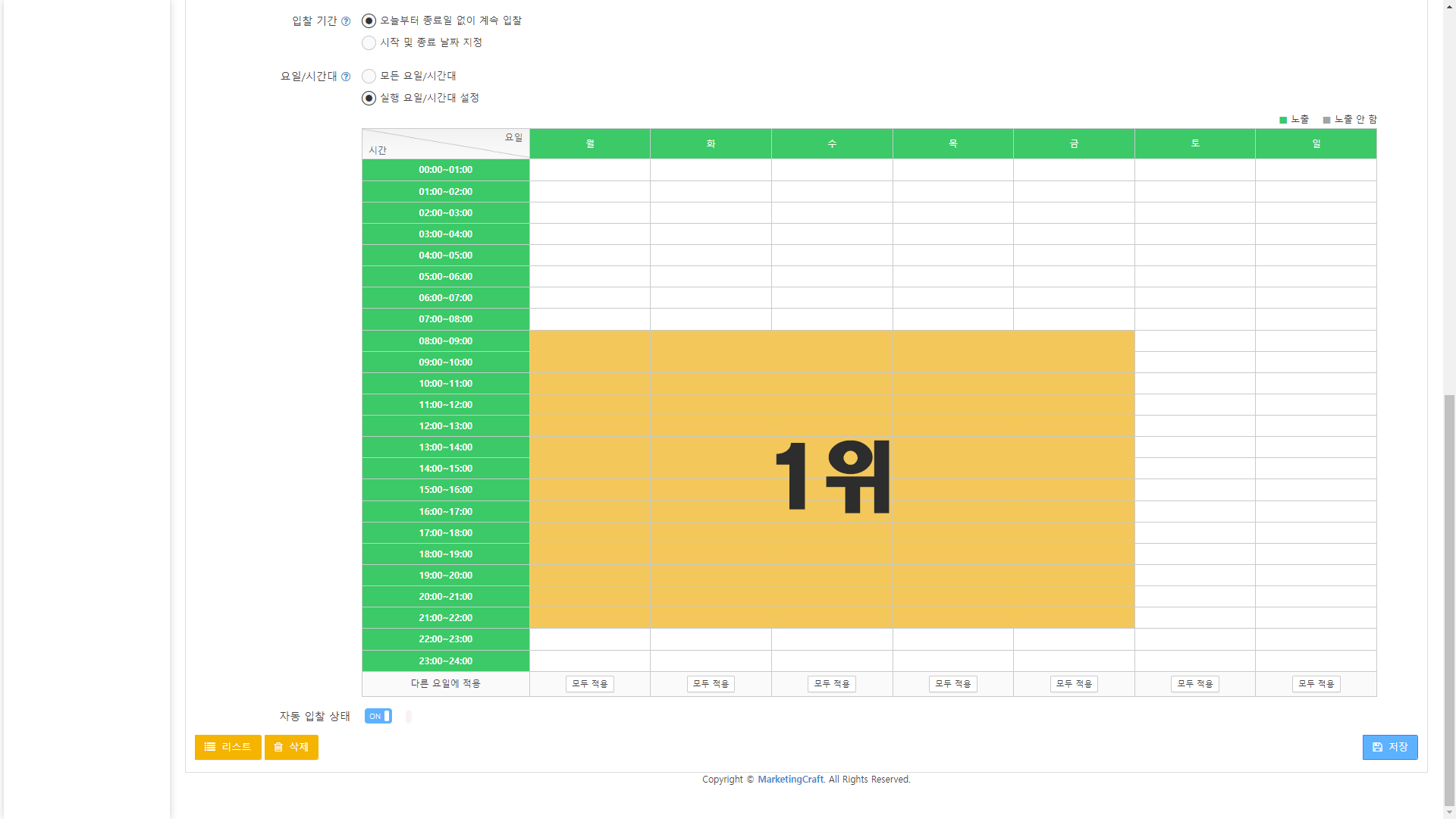This screenshot has height=819, width=1456.
Task: Click the trash icon on 삭제 button
Action: [x=278, y=747]
